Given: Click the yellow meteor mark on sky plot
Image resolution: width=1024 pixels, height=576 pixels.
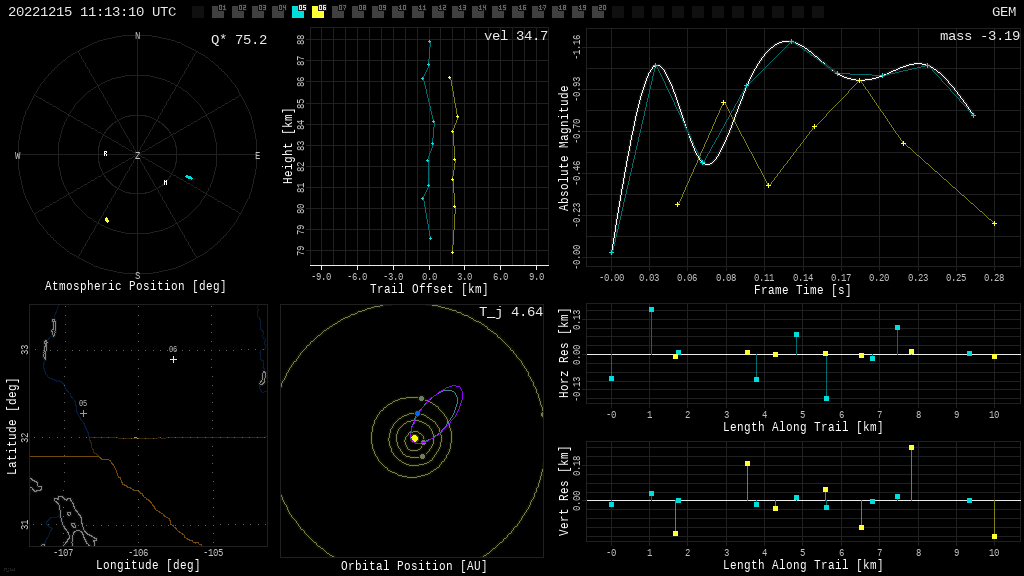Looking at the screenshot, I should 107,219.
